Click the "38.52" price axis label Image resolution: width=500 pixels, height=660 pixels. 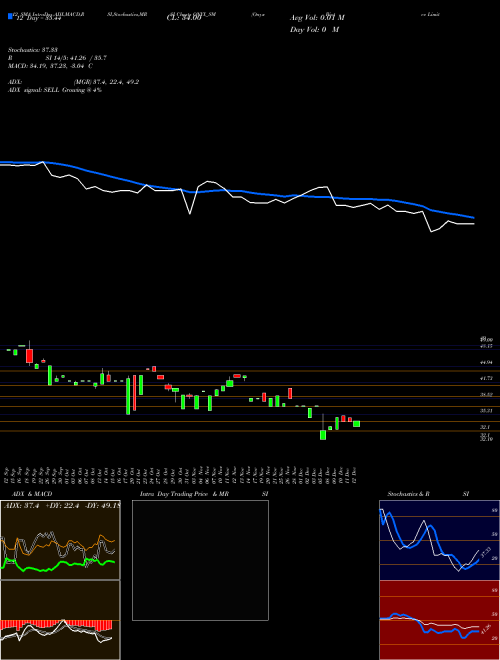486,394
